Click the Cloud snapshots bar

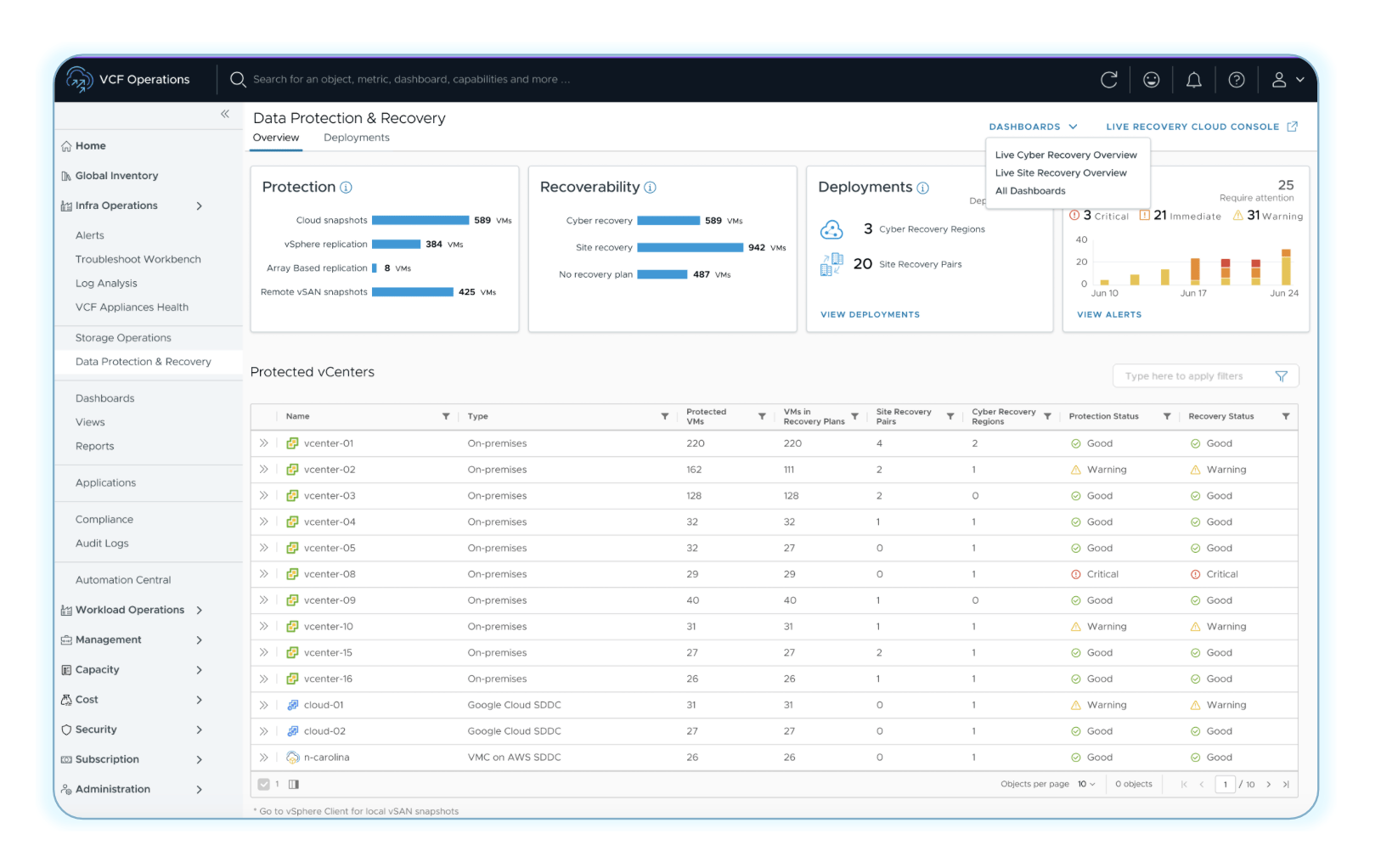tap(420, 221)
